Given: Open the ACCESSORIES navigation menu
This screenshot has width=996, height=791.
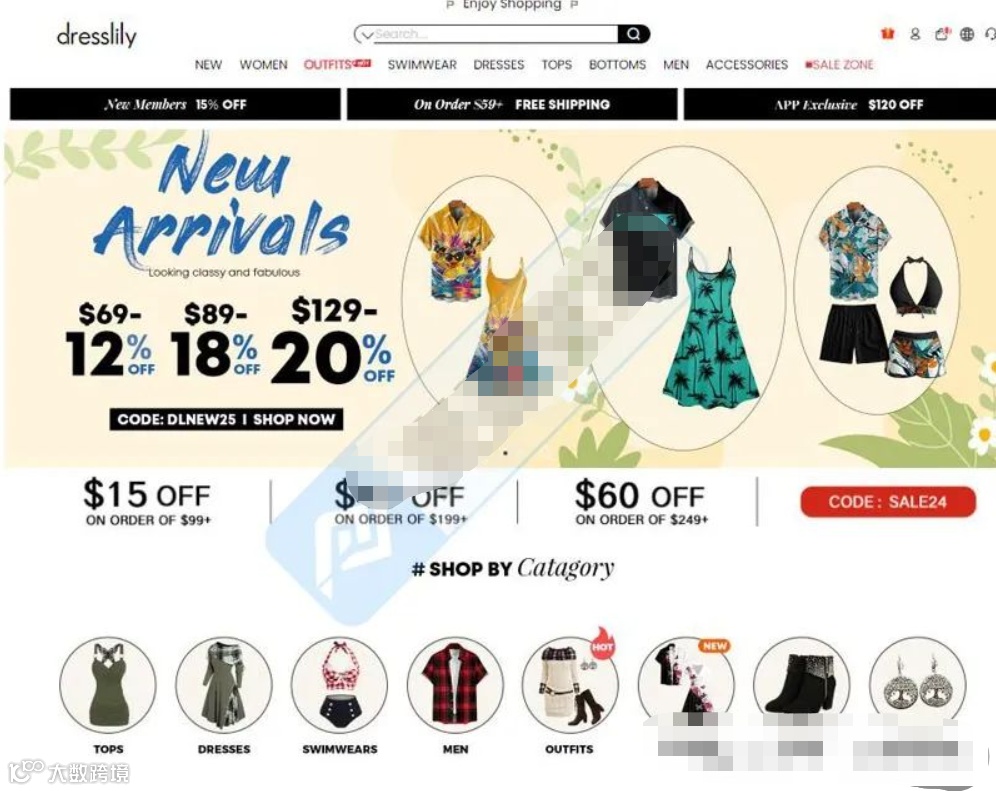Looking at the screenshot, I should [746, 65].
